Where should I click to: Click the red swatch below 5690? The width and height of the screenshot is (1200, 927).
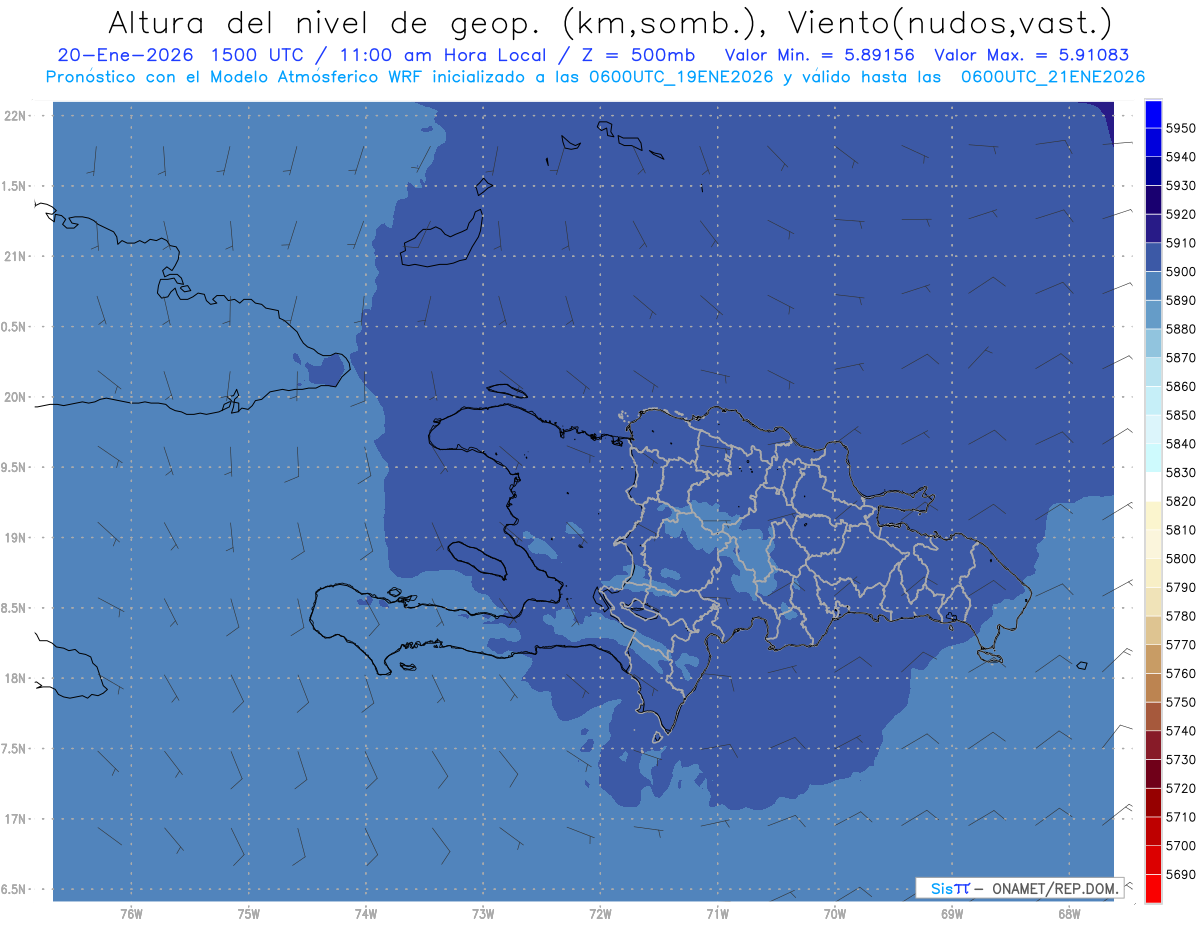click(x=1153, y=888)
